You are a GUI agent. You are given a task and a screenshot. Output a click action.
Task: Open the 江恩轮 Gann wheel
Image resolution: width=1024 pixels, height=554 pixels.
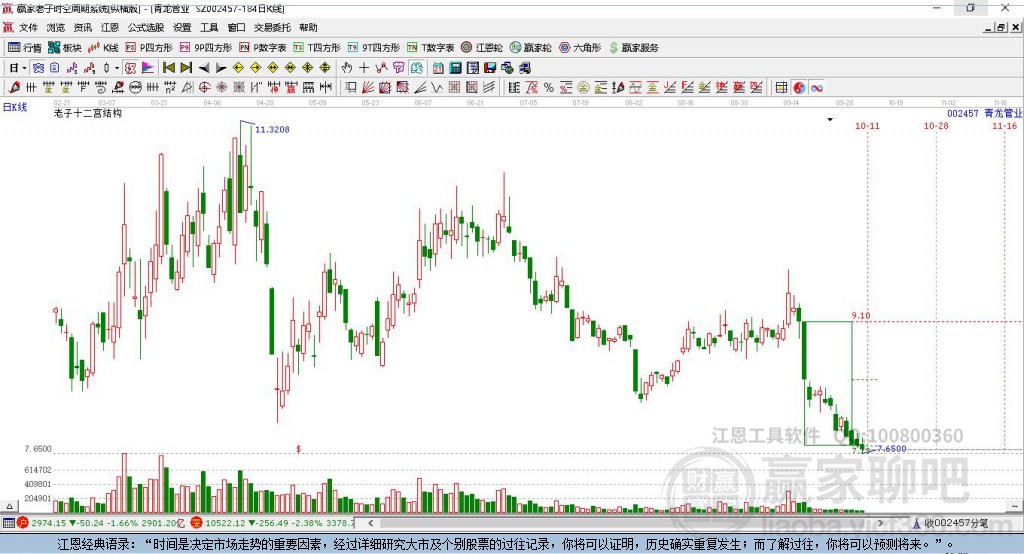[x=482, y=48]
